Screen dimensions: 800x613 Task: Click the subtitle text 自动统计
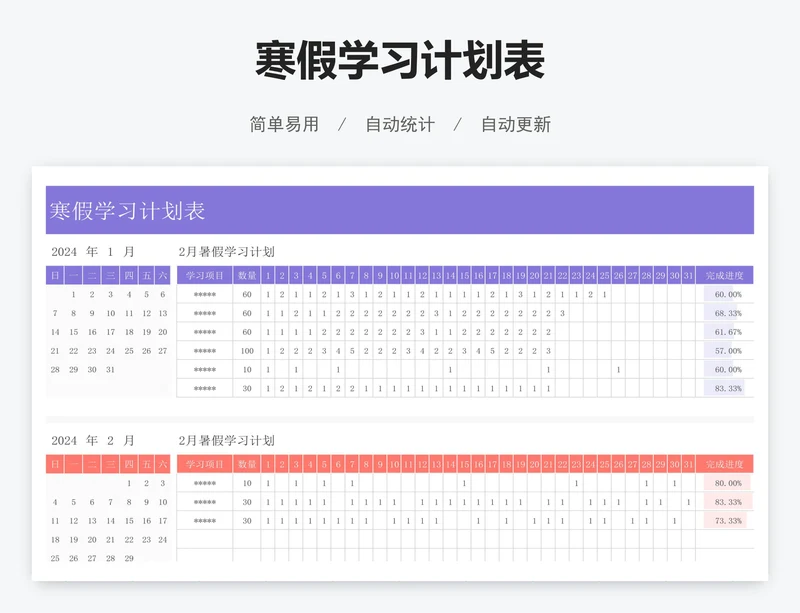coord(400,125)
